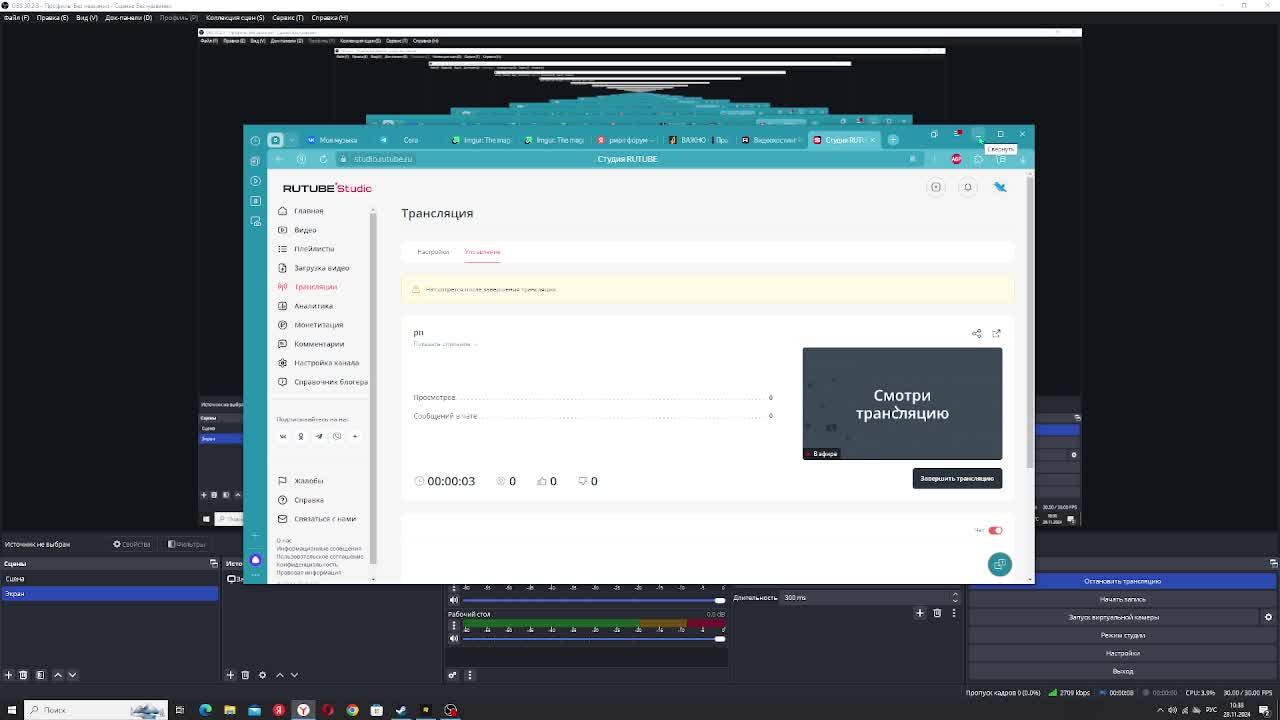Screen dimensions: 1280x720
Task: Click the add-content plus icon beside the bell
Action: pyautogui.click(x=936, y=187)
